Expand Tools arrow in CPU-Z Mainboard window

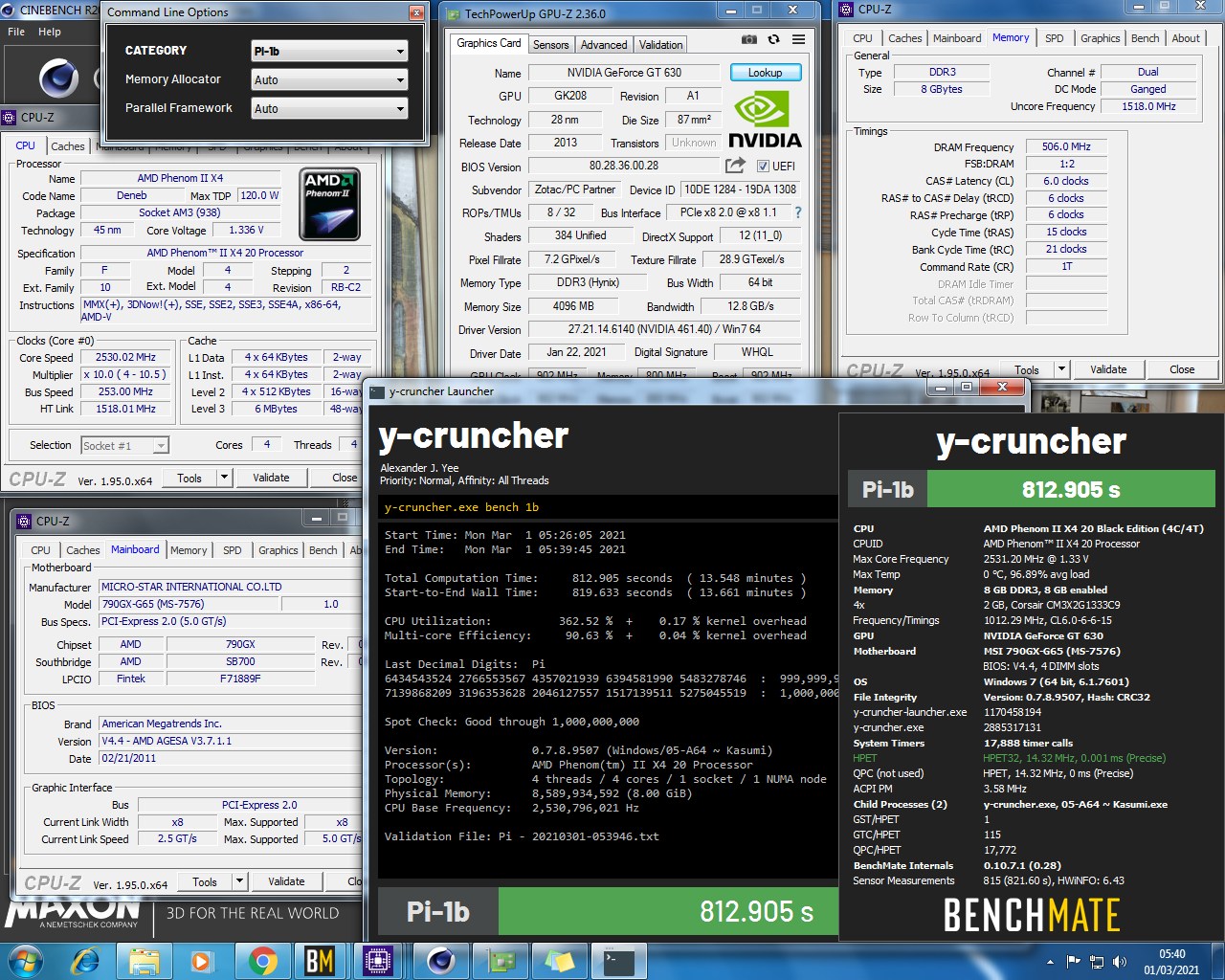240,881
